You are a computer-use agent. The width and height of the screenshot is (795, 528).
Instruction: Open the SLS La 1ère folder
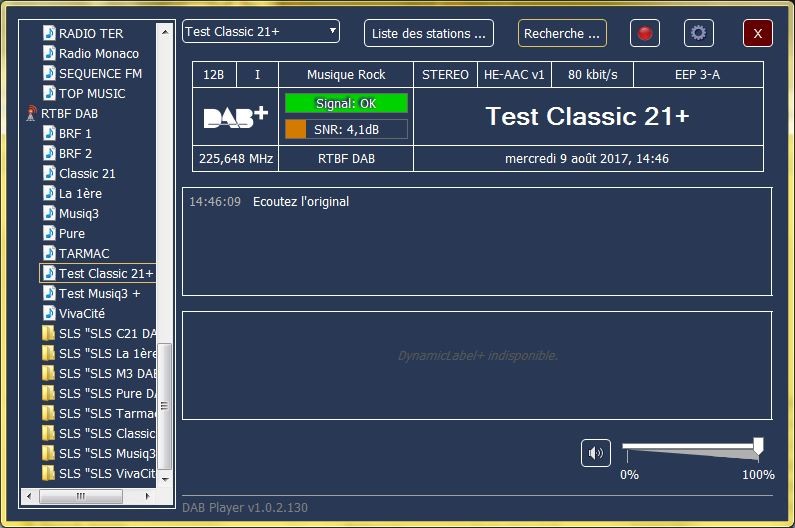[99, 354]
